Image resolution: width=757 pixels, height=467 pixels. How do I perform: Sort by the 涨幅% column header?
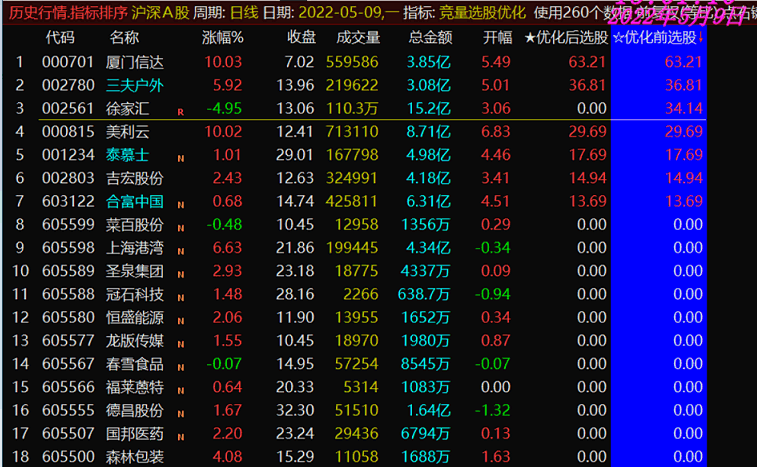pyautogui.click(x=223, y=38)
